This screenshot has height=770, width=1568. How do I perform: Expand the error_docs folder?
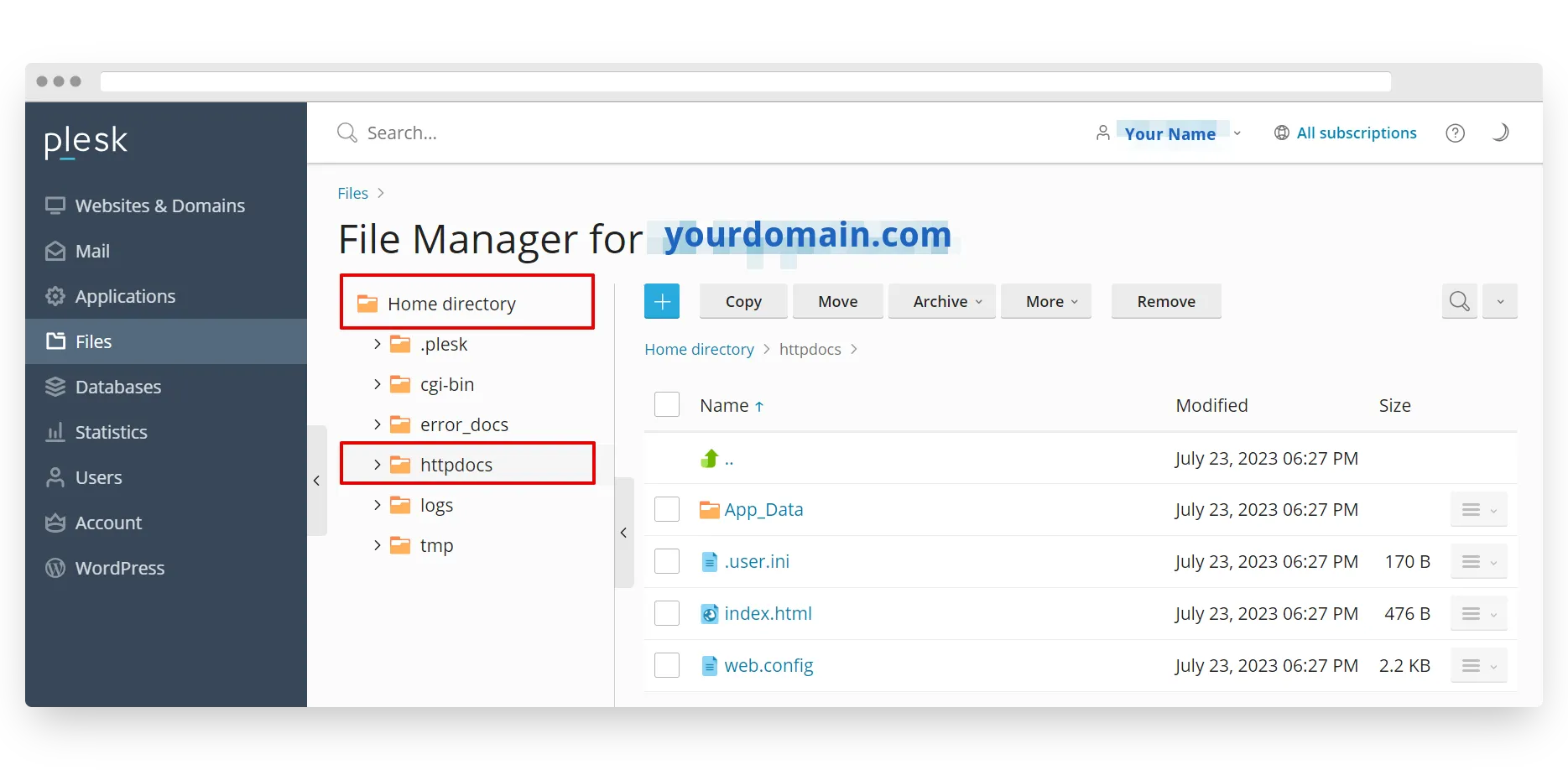377,424
